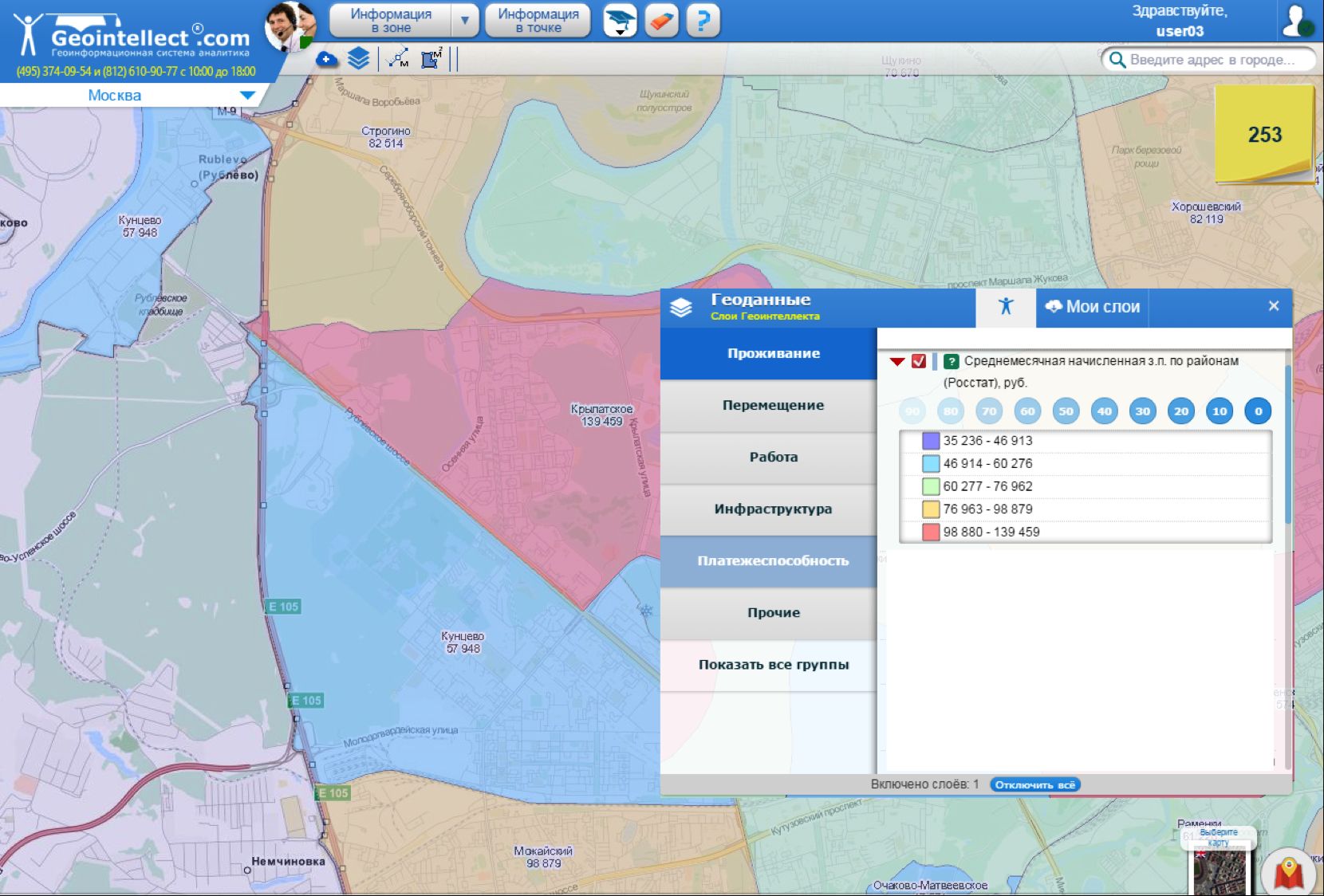The image size is (1324, 896).
Task: Click the red 98 880 - 139 459 swatch
Action: pyautogui.click(x=931, y=532)
